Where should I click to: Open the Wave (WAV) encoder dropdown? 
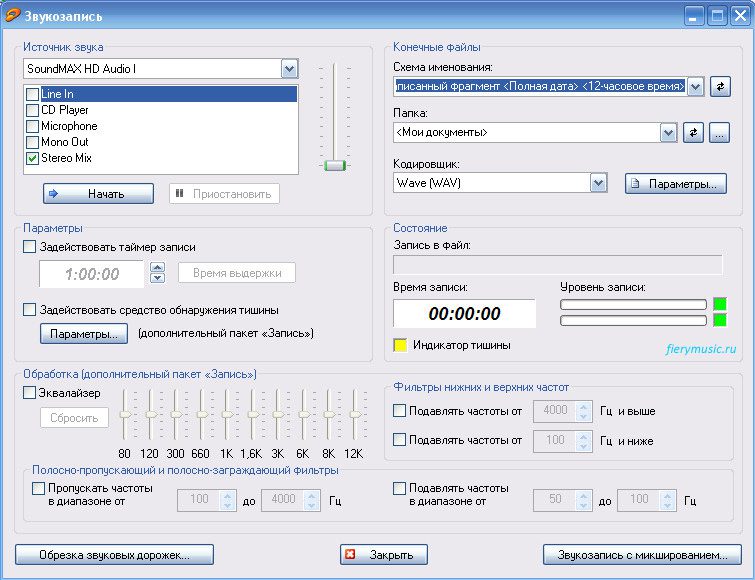point(599,183)
